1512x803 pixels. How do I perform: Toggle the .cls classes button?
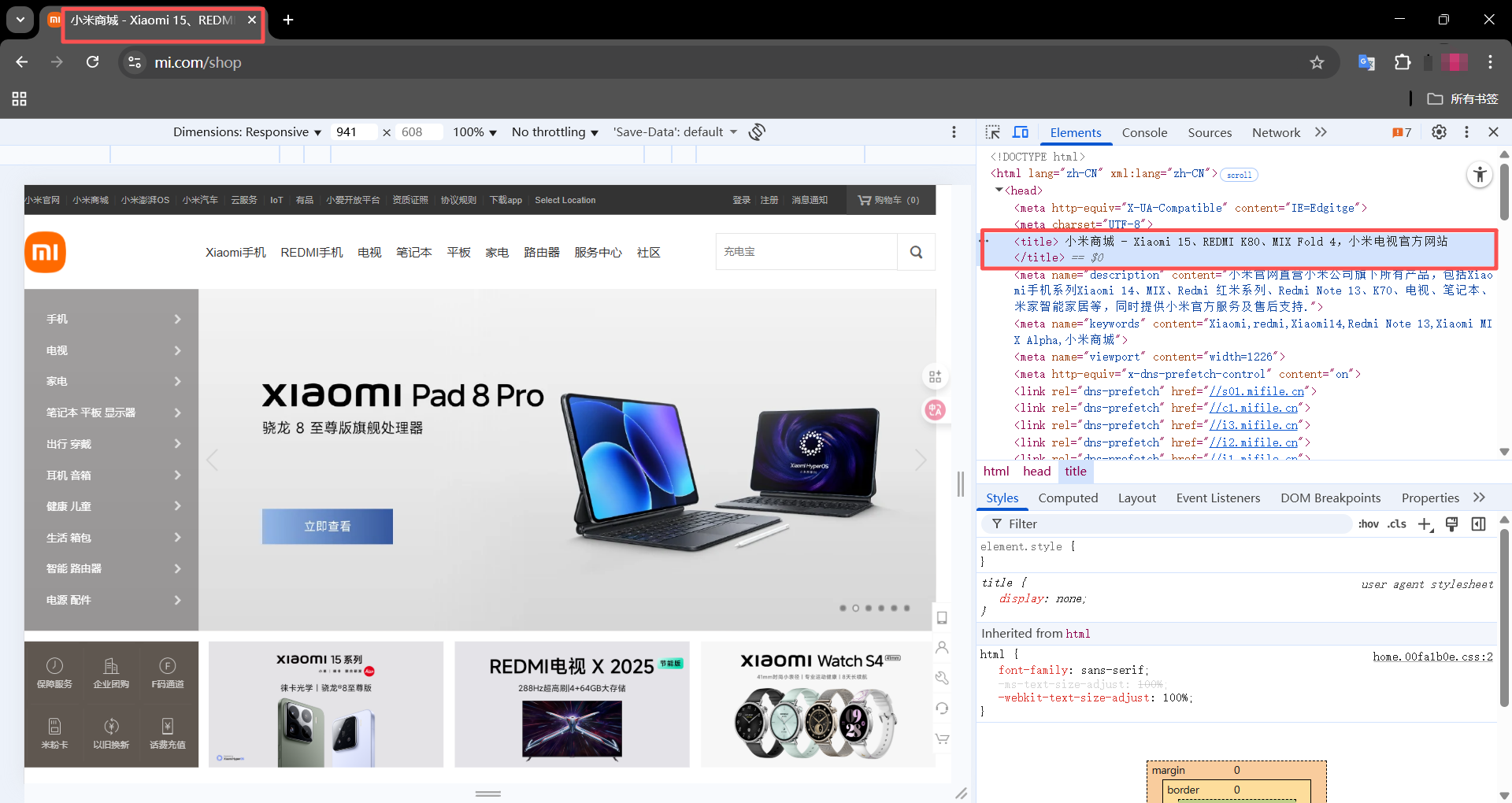pos(1397,524)
